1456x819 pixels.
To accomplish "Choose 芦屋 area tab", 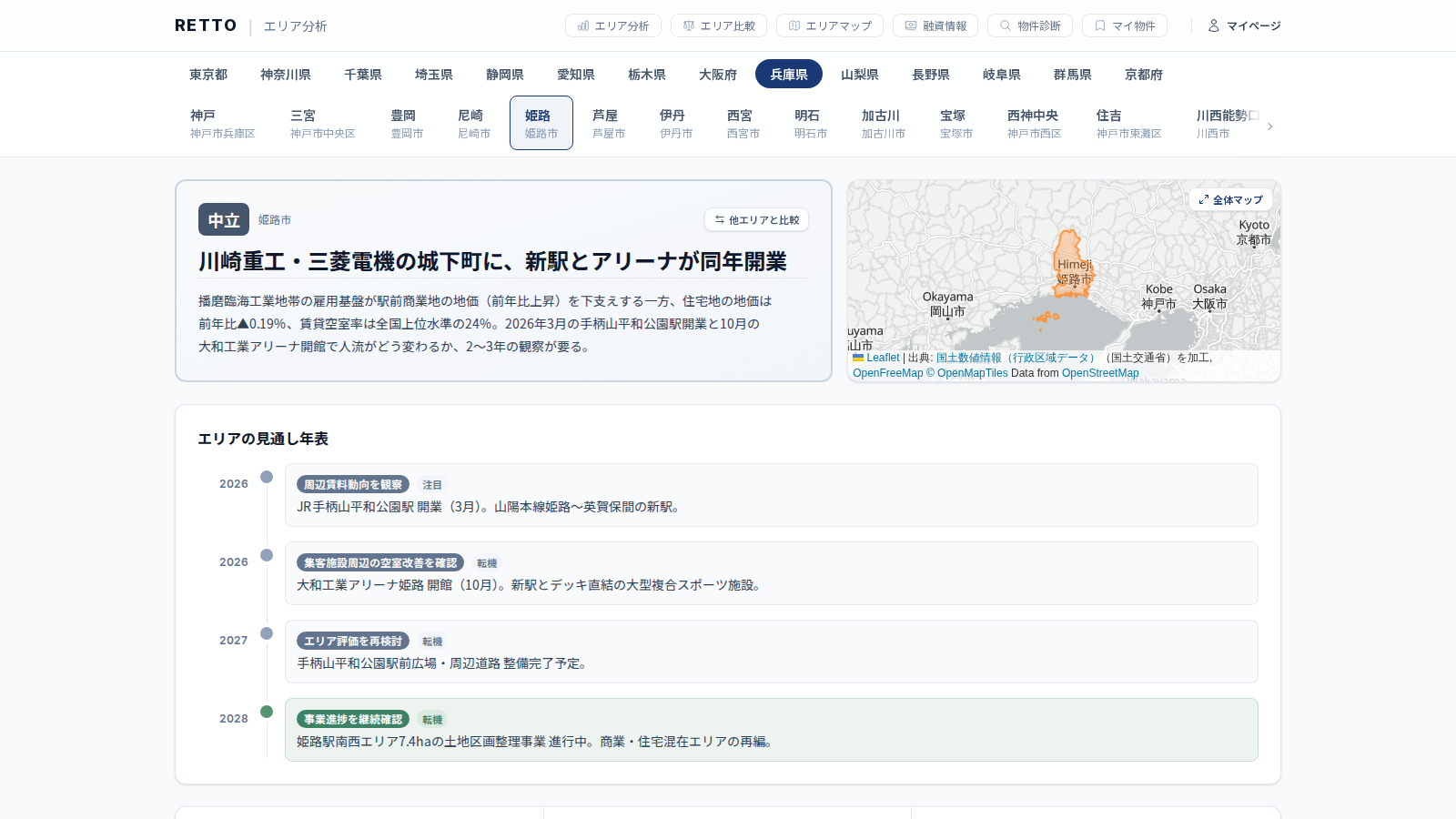I will tap(609, 123).
